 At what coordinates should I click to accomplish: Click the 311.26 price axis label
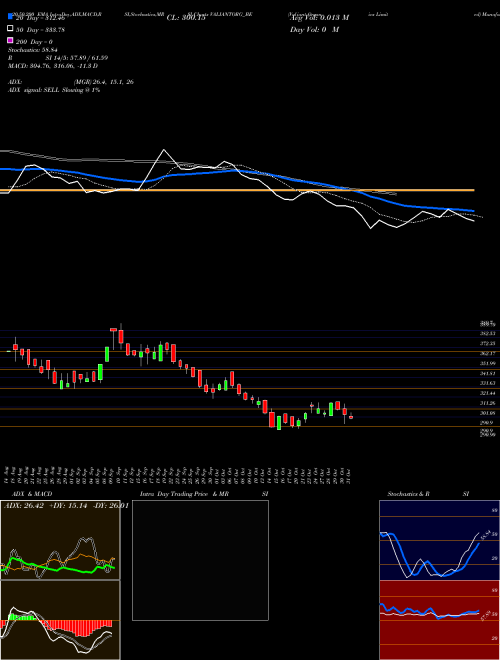(487, 403)
